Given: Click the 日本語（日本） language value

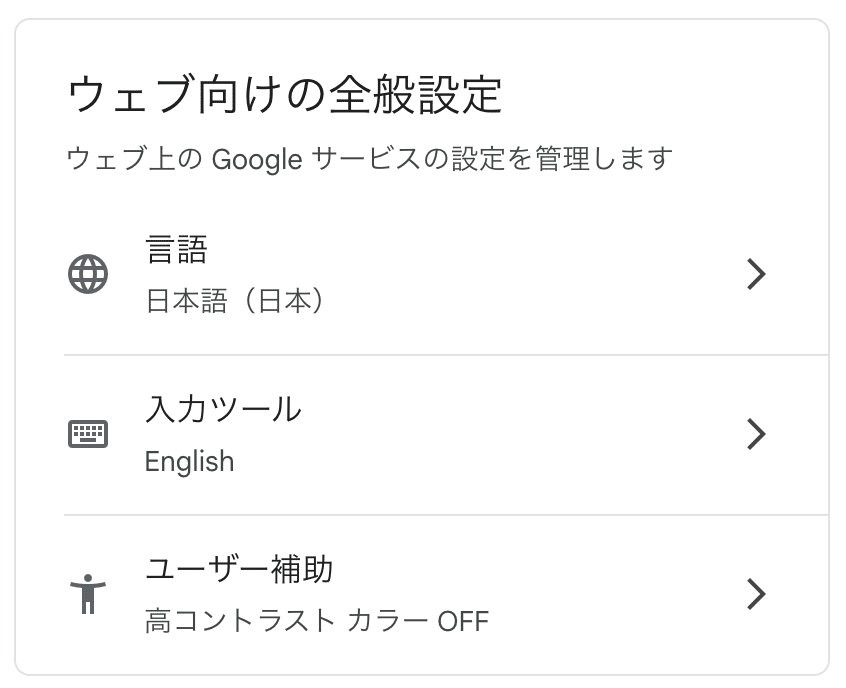Looking at the screenshot, I should tap(236, 301).
